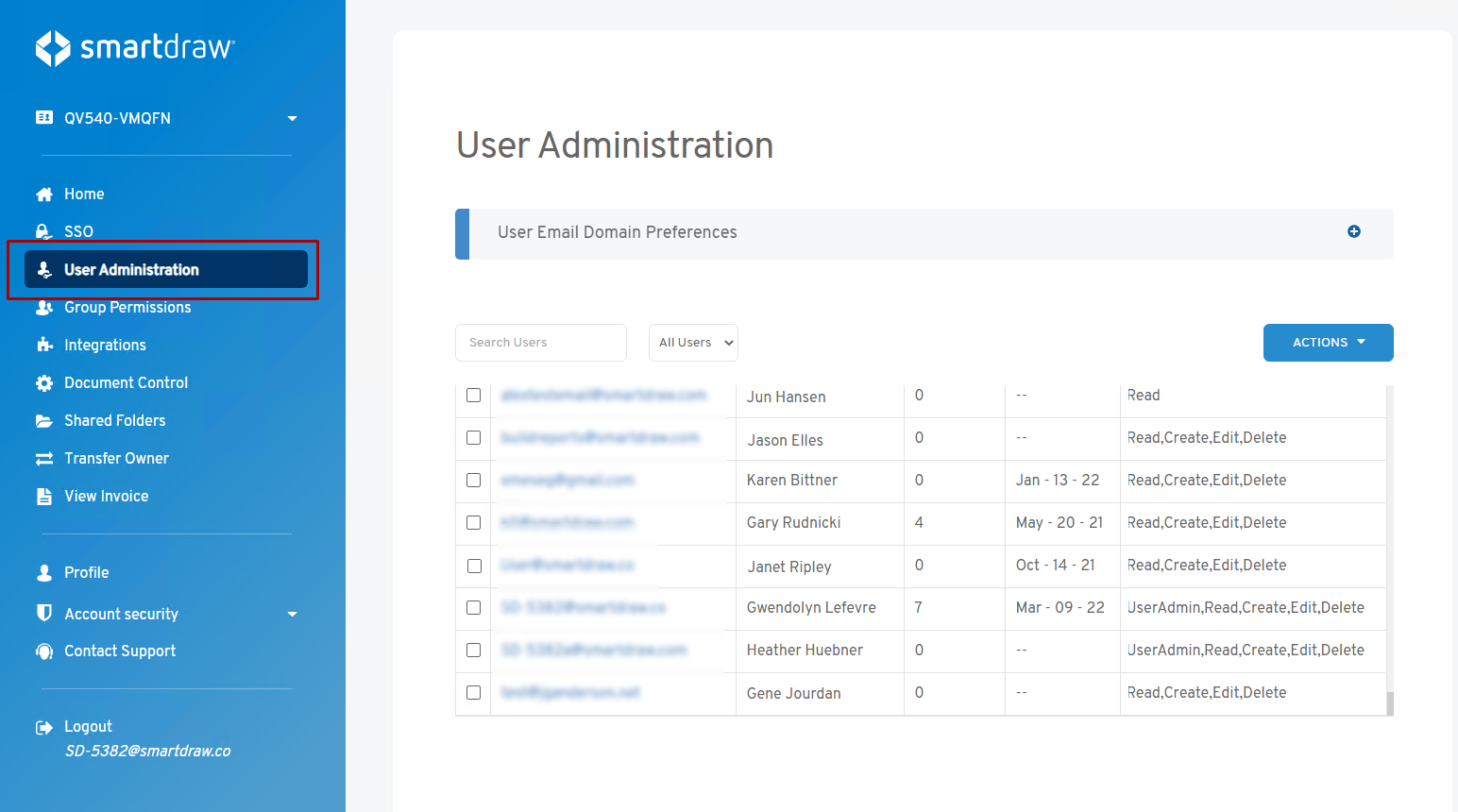Image resolution: width=1458 pixels, height=812 pixels.
Task: Expand User Email Domain Preferences panel
Action: 1353,231
